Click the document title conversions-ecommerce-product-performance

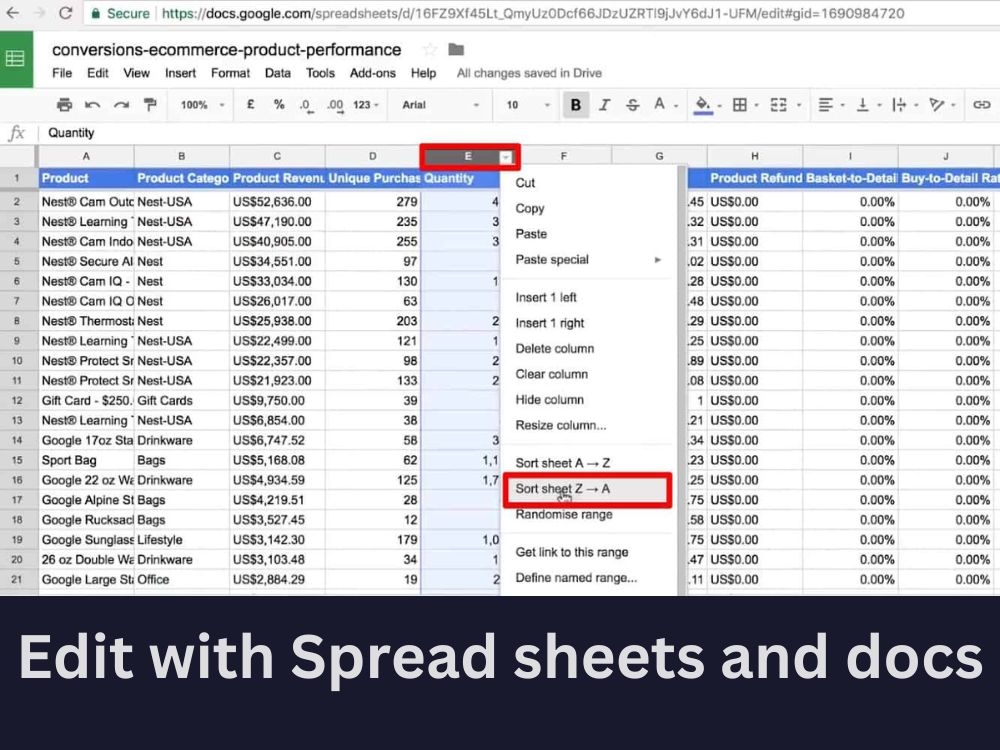pos(226,50)
